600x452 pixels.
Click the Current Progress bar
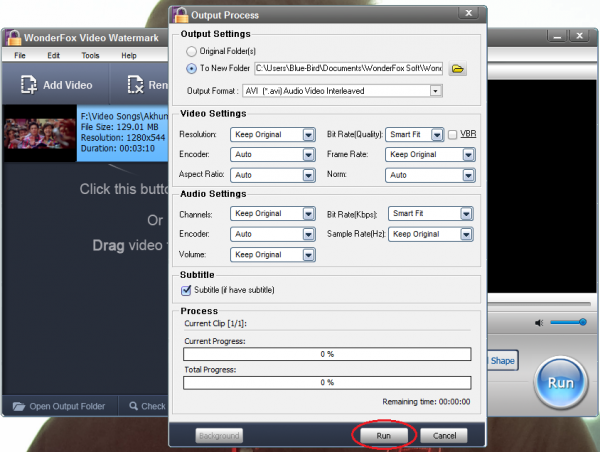(327, 354)
